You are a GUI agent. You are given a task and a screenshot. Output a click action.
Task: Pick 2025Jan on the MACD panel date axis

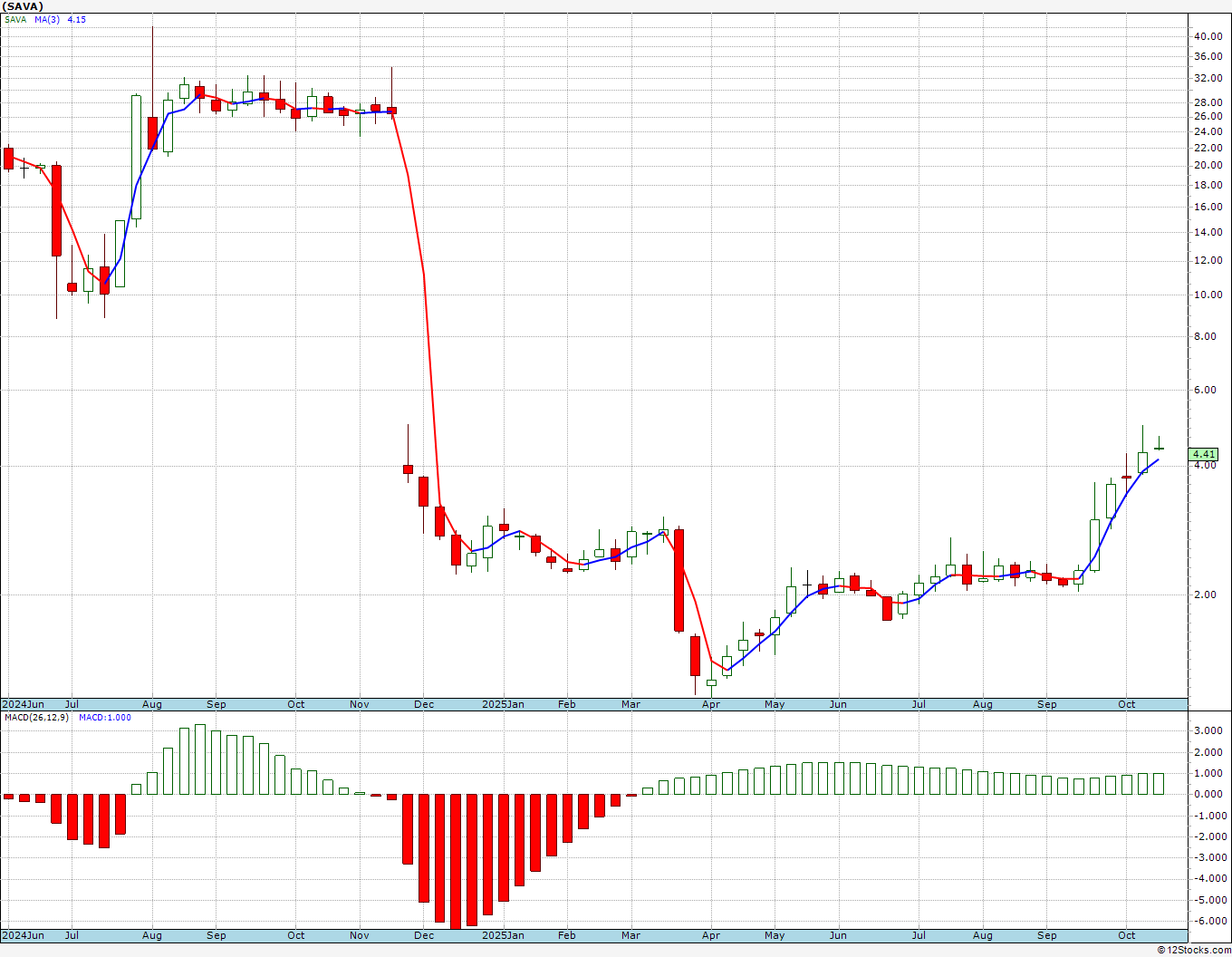[503, 935]
